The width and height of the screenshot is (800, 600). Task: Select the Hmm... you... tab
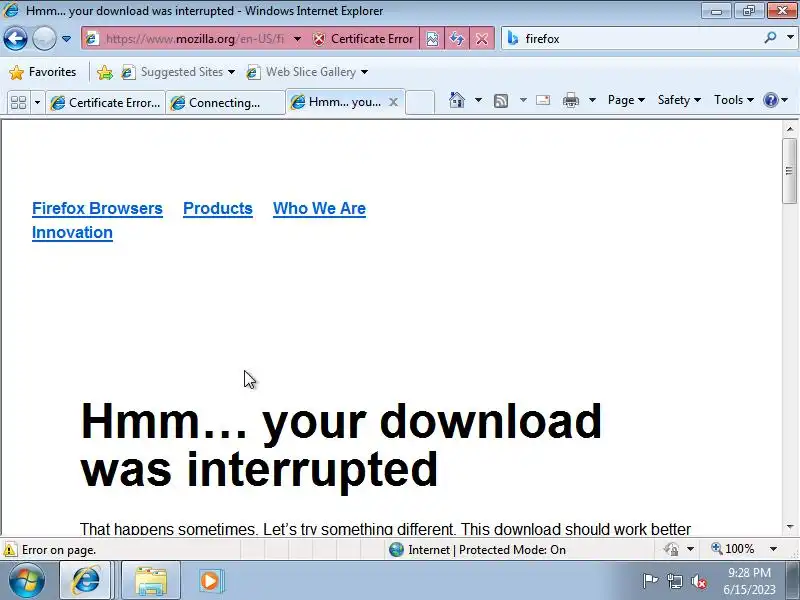pos(337,102)
